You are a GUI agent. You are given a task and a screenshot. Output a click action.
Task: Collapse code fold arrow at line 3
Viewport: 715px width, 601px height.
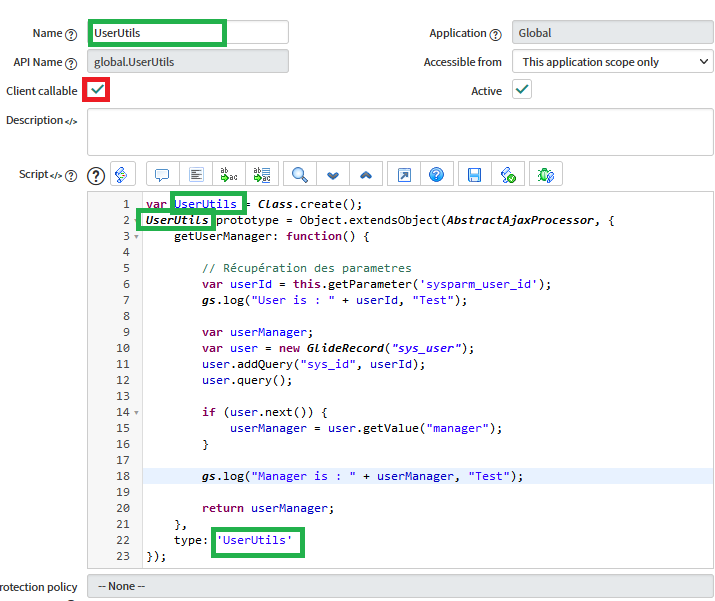coord(136,237)
